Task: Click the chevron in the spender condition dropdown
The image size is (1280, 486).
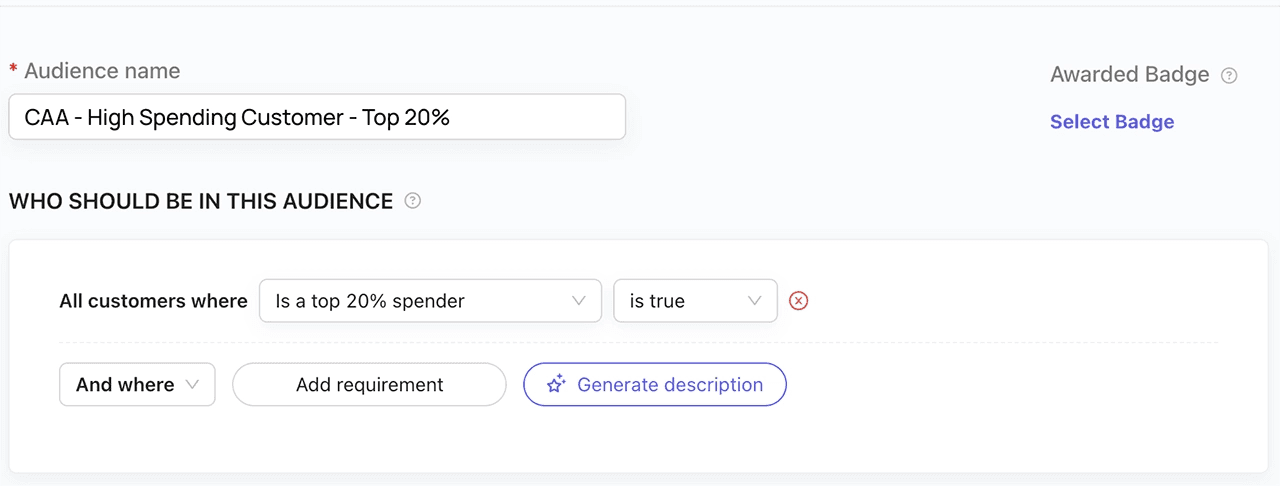Action: click(578, 301)
